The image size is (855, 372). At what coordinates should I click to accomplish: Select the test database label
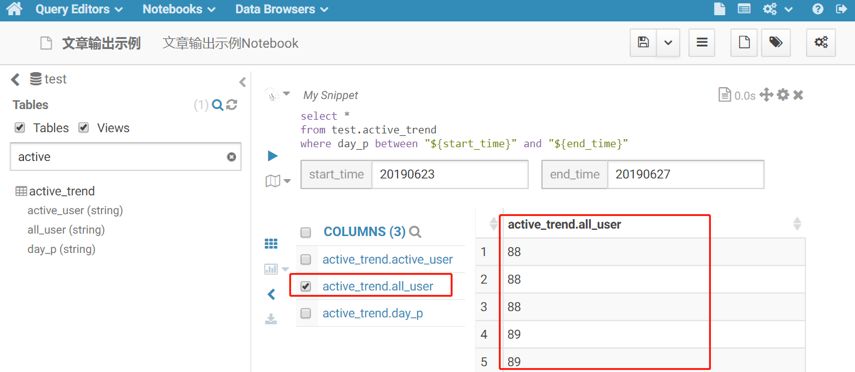click(x=55, y=79)
